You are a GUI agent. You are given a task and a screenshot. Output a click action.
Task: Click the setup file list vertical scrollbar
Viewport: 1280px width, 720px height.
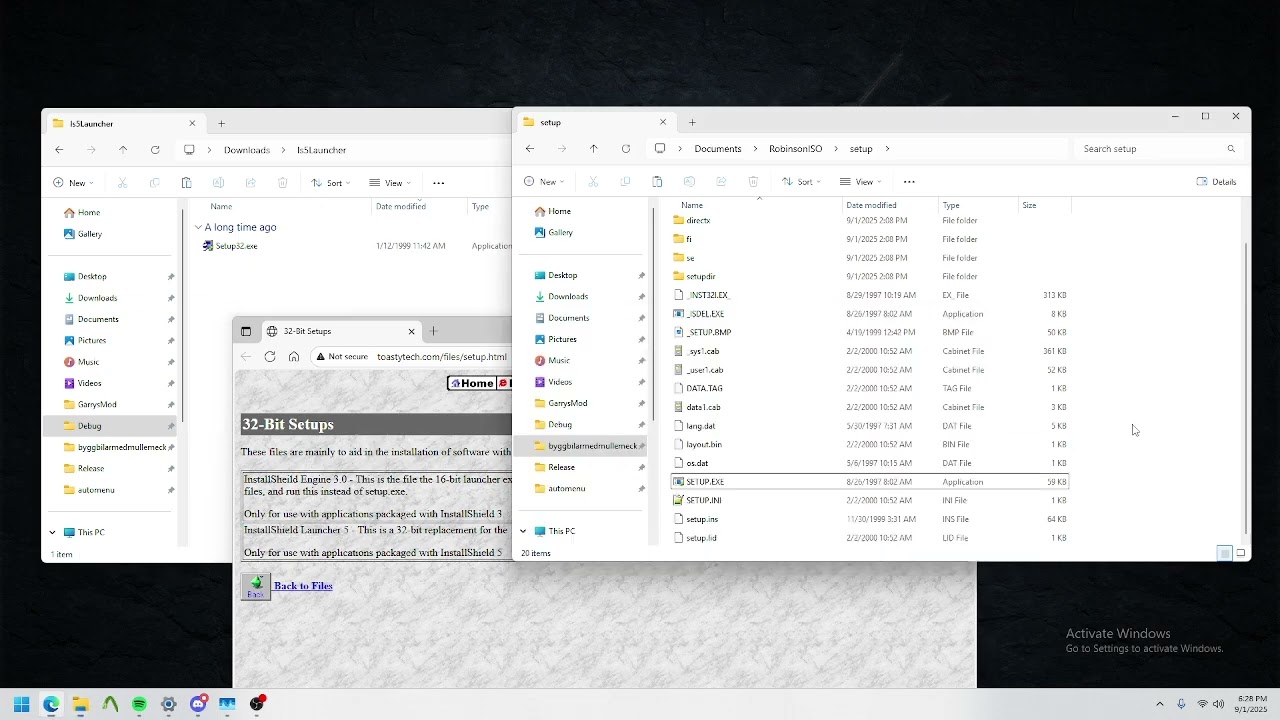tap(1246, 388)
